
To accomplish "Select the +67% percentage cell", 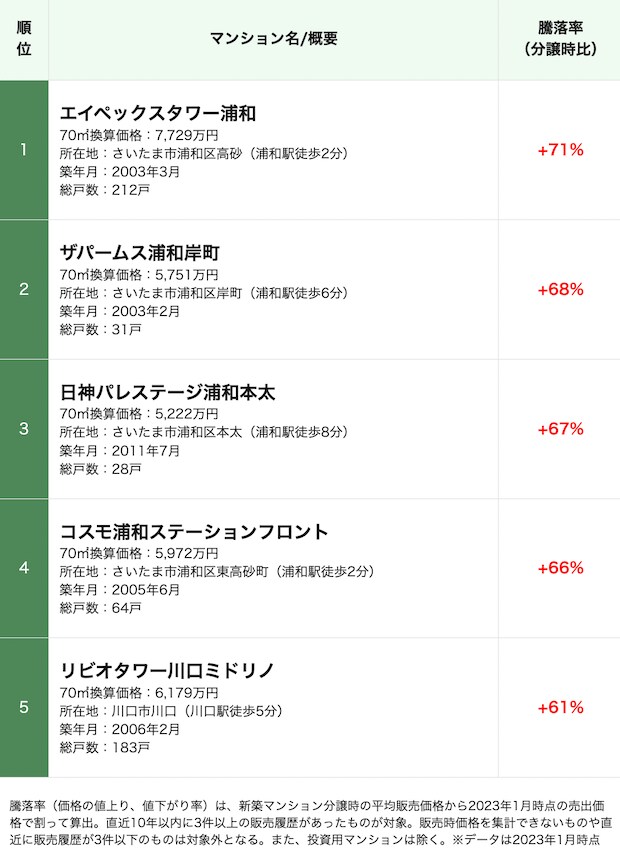I will 560,429.
